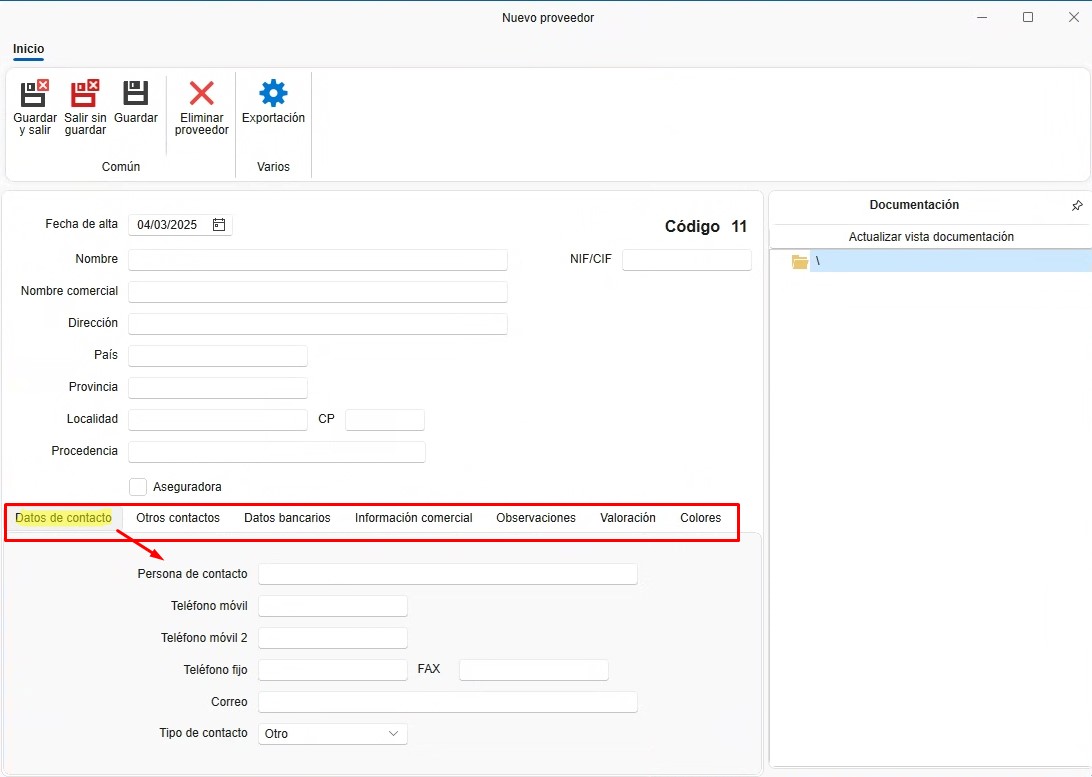Focus the Teléfono móvil field
Image resolution: width=1092 pixels, height=777 pixels.
tap(332, 606)
